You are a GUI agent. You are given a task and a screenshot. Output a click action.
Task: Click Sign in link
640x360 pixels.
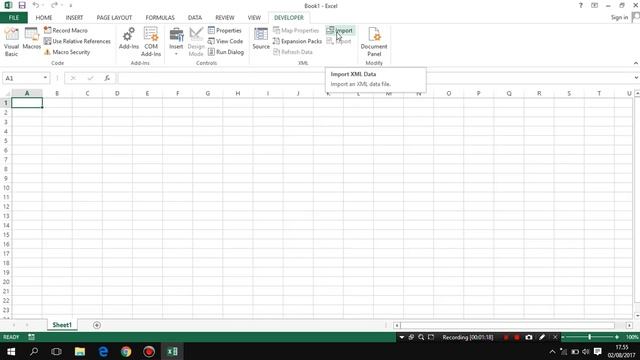pos(619,17)
